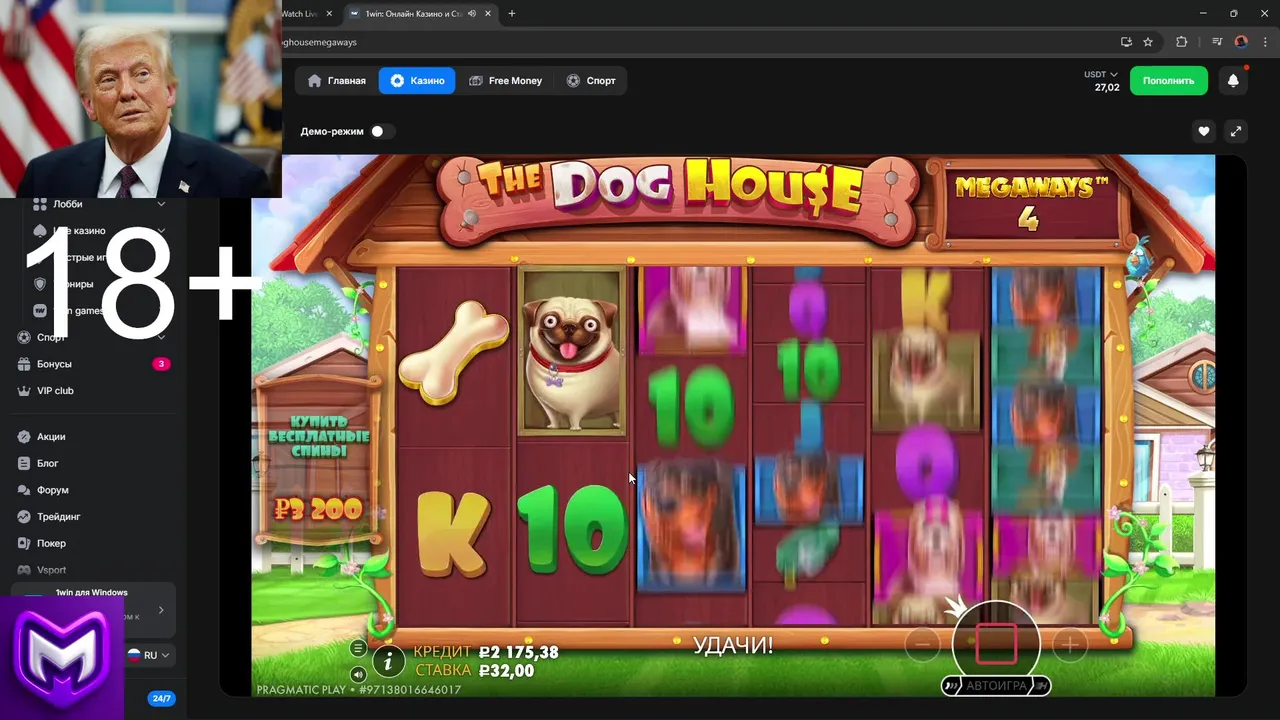Click the pug dog symbol on reels
The width and height of the screenshot is (1280, 720).
point(573,350)
